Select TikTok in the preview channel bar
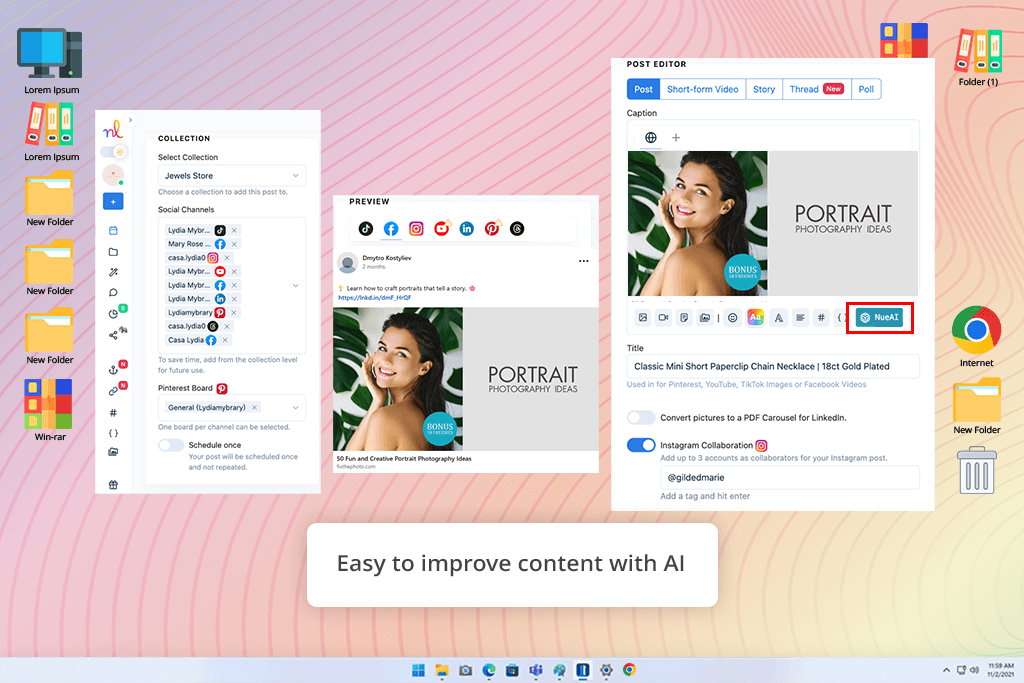Image resolution: width=1024 pixels, height=683 pixels. coord(366,229)
